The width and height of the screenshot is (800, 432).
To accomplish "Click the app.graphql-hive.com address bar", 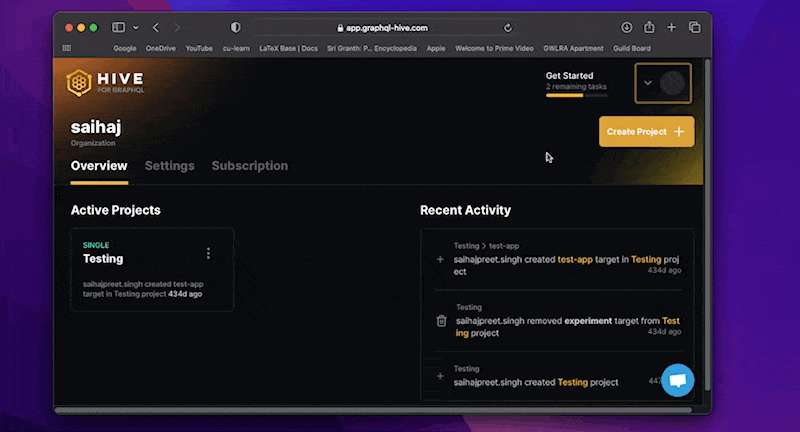I will pyautogui.click(x=383, y=28).
